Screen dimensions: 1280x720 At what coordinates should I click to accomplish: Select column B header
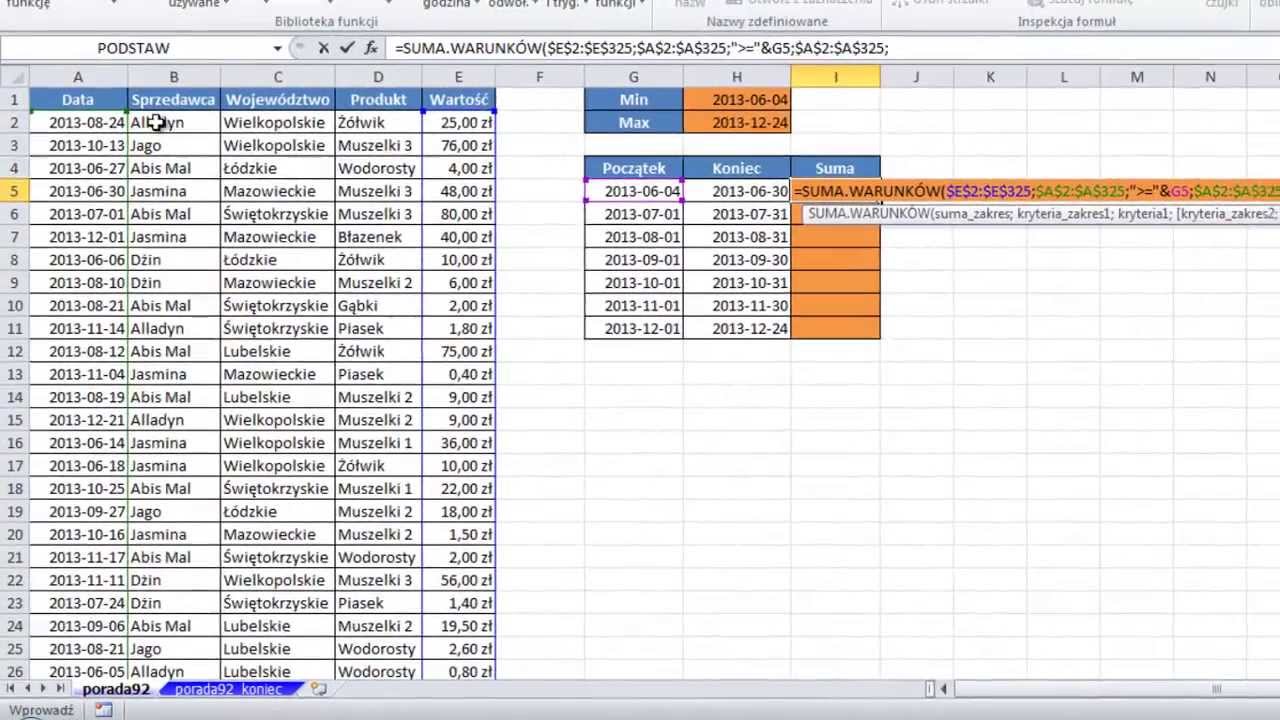(x=173, y=77)
